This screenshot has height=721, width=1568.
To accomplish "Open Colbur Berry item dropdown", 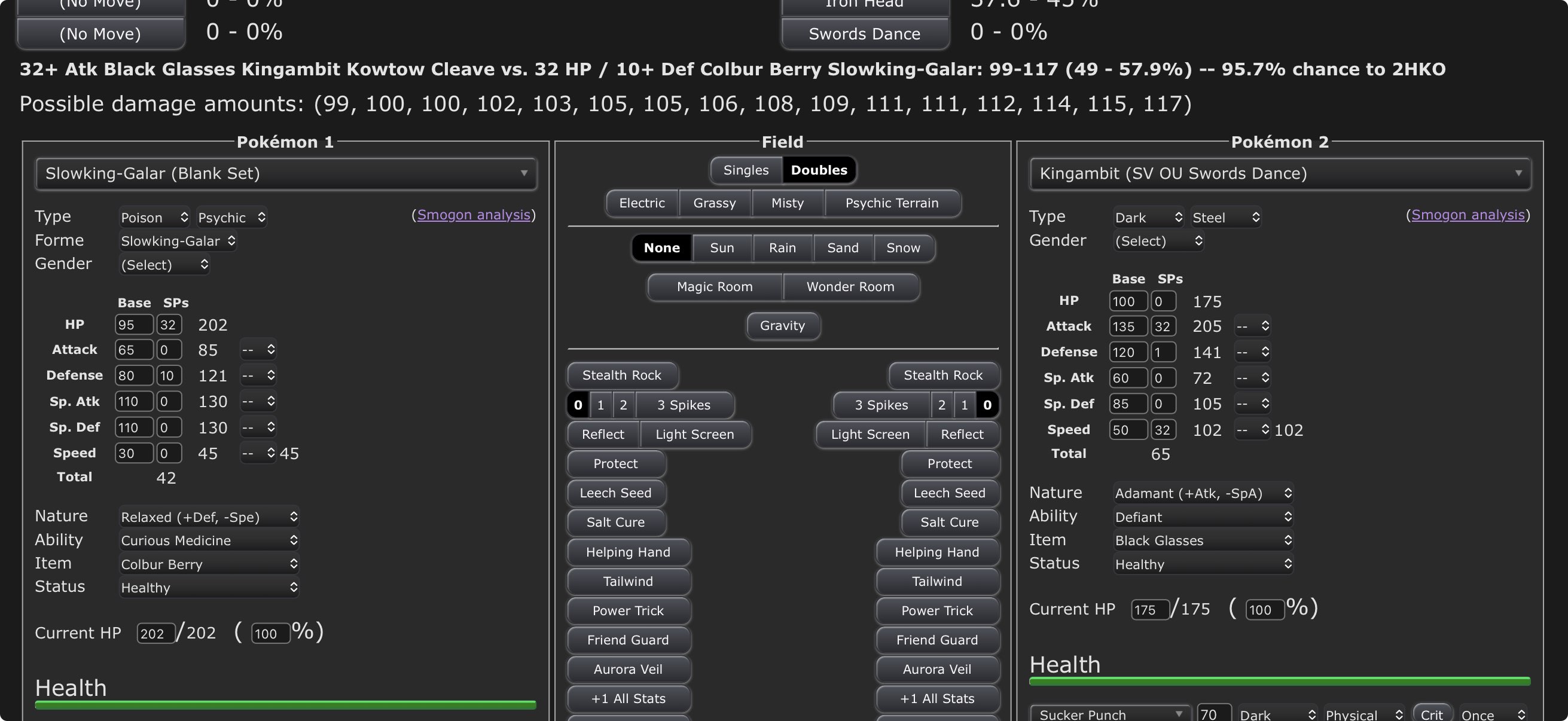I will pyautogui.click(x=209, y=564).
